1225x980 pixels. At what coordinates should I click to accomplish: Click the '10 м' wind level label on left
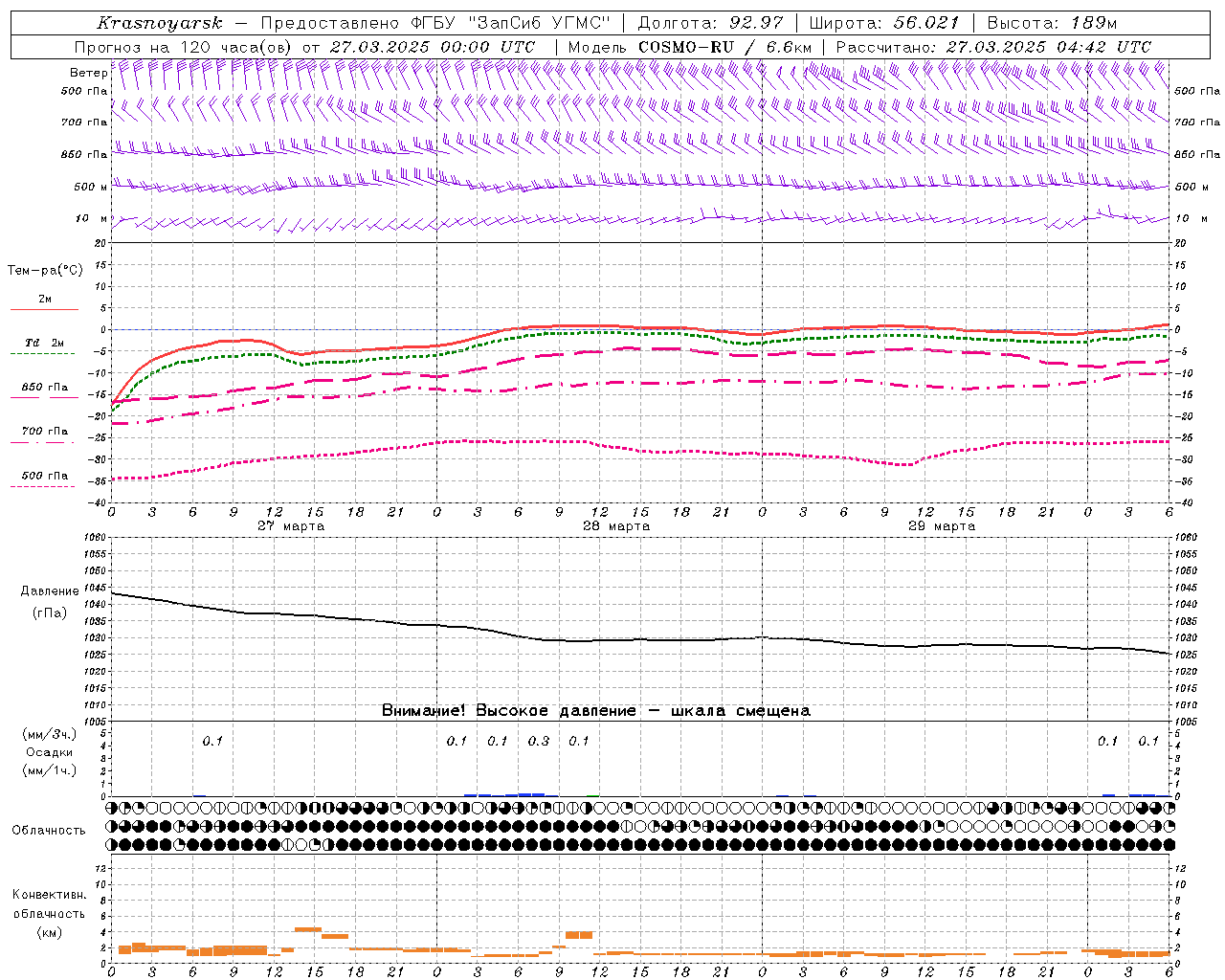coord(92,218)
